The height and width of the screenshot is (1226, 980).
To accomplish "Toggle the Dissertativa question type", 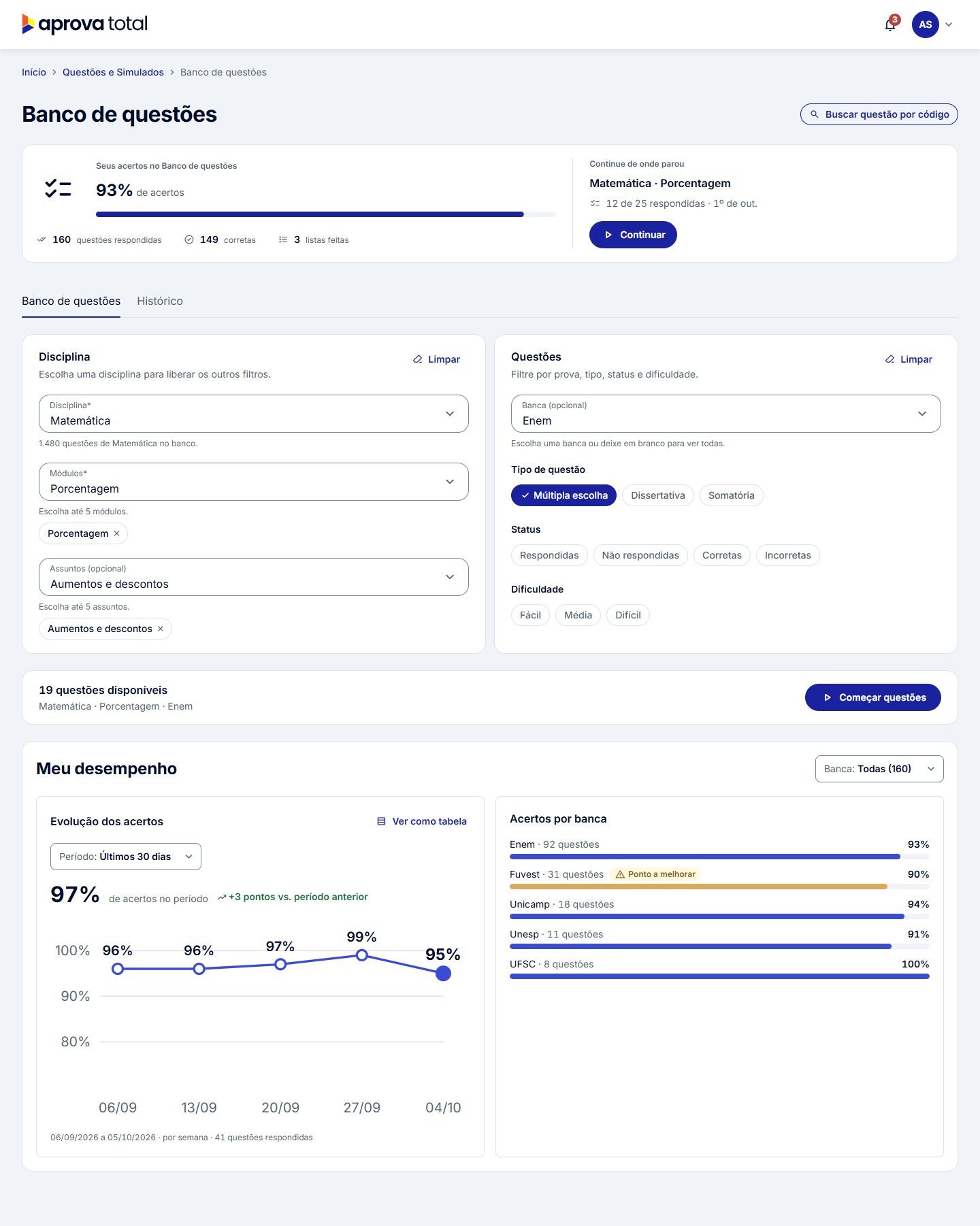I will 657,495.
